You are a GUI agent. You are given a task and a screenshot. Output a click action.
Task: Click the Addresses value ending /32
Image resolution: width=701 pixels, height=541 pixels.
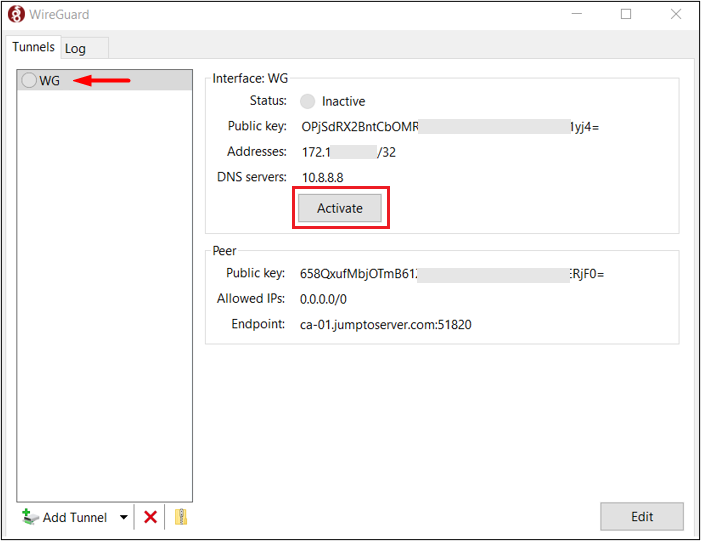[349, 152]
